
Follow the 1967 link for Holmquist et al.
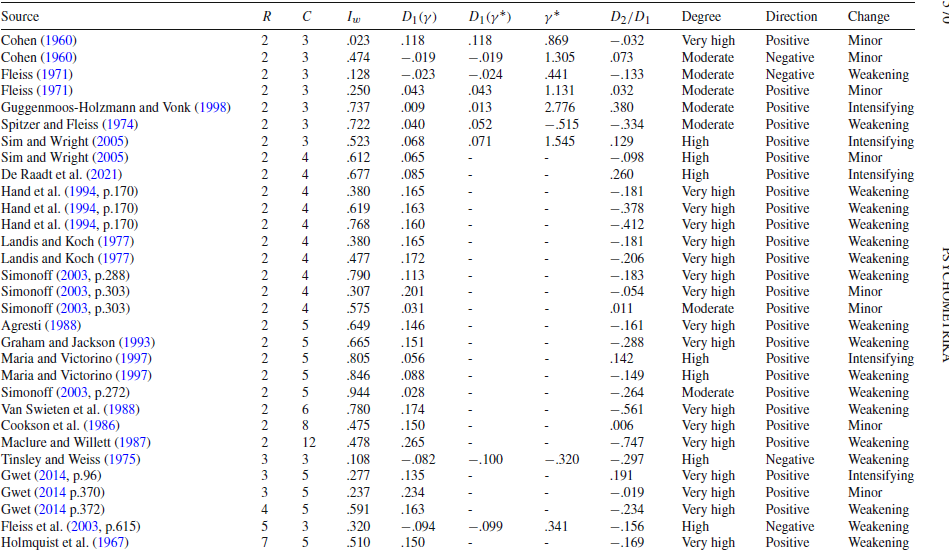(x=110, y=543)
